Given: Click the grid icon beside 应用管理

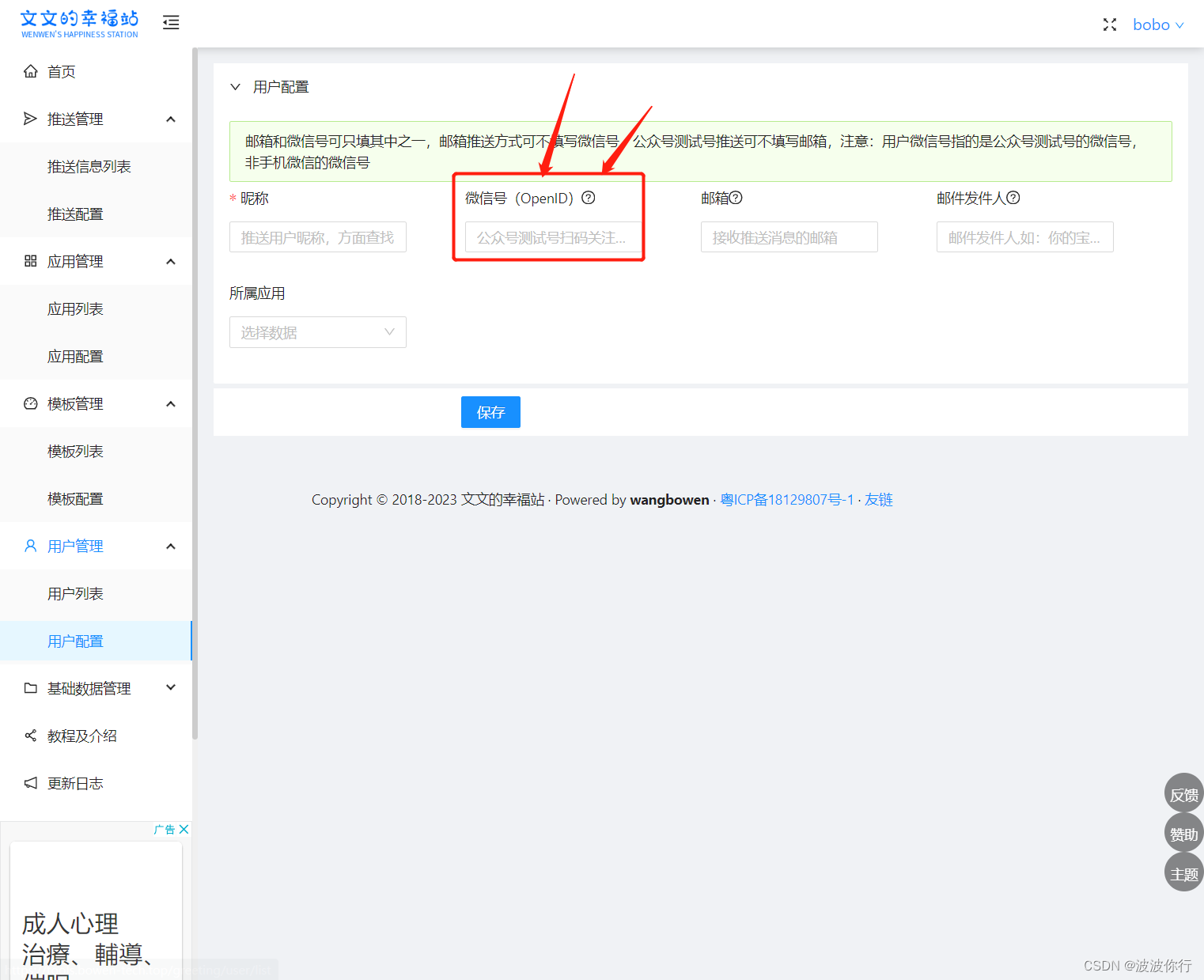Looking at the screenshot, I should [31, 261].
